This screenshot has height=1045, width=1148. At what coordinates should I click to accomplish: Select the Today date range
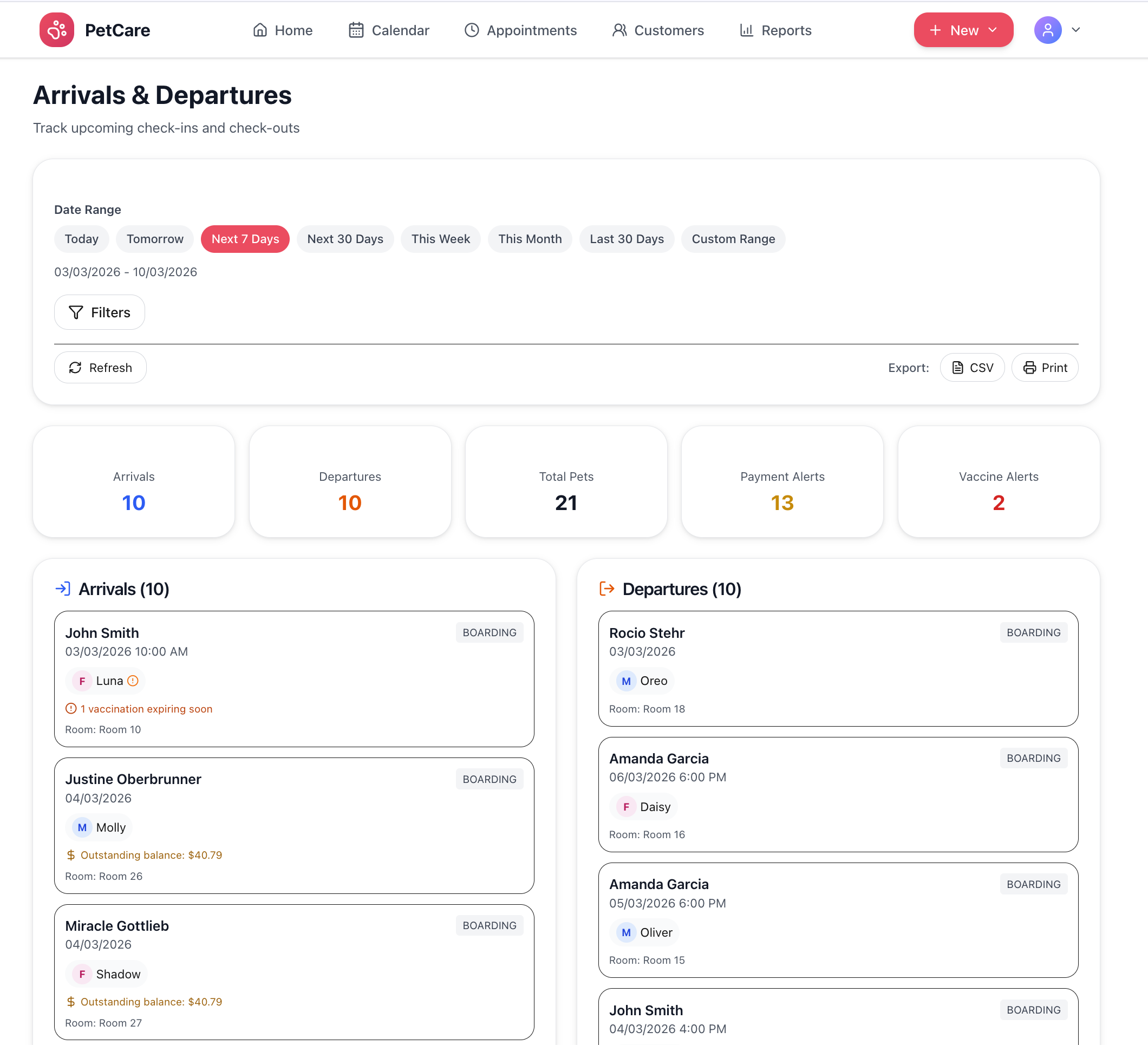81,239
